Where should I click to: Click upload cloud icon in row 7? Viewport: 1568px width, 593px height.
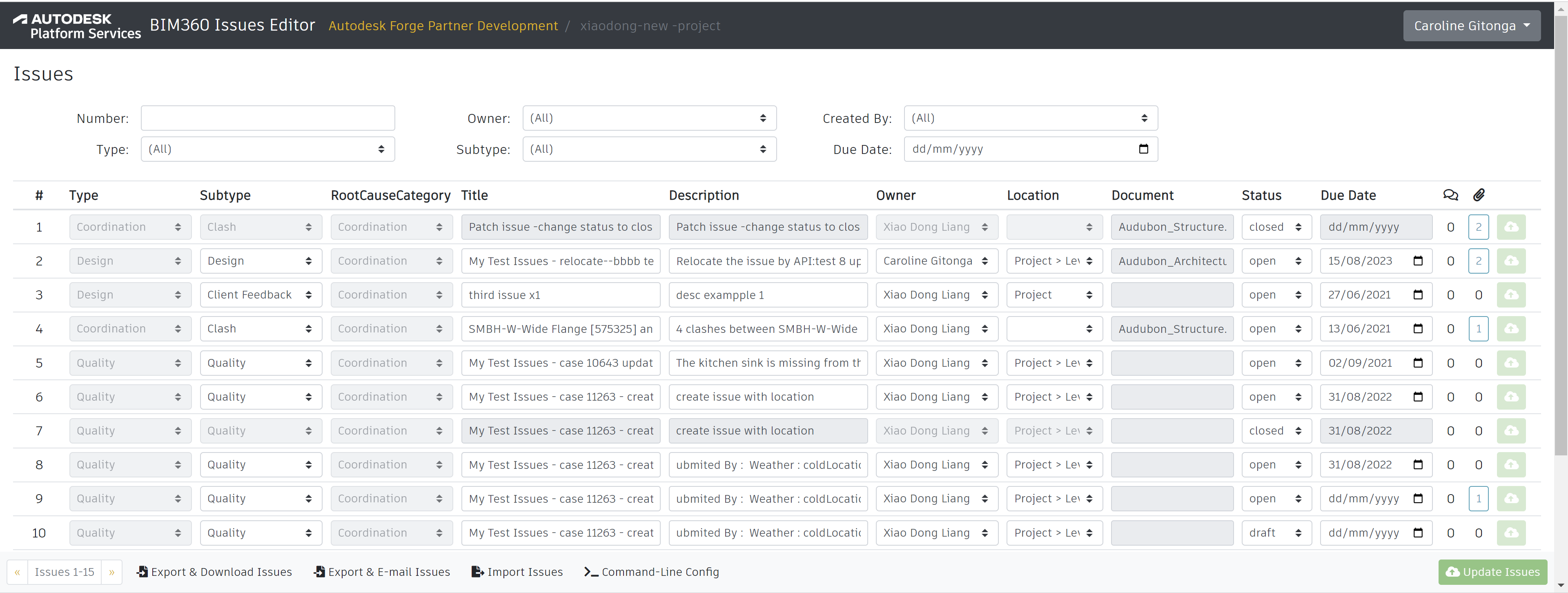[x=1511, y=431]
